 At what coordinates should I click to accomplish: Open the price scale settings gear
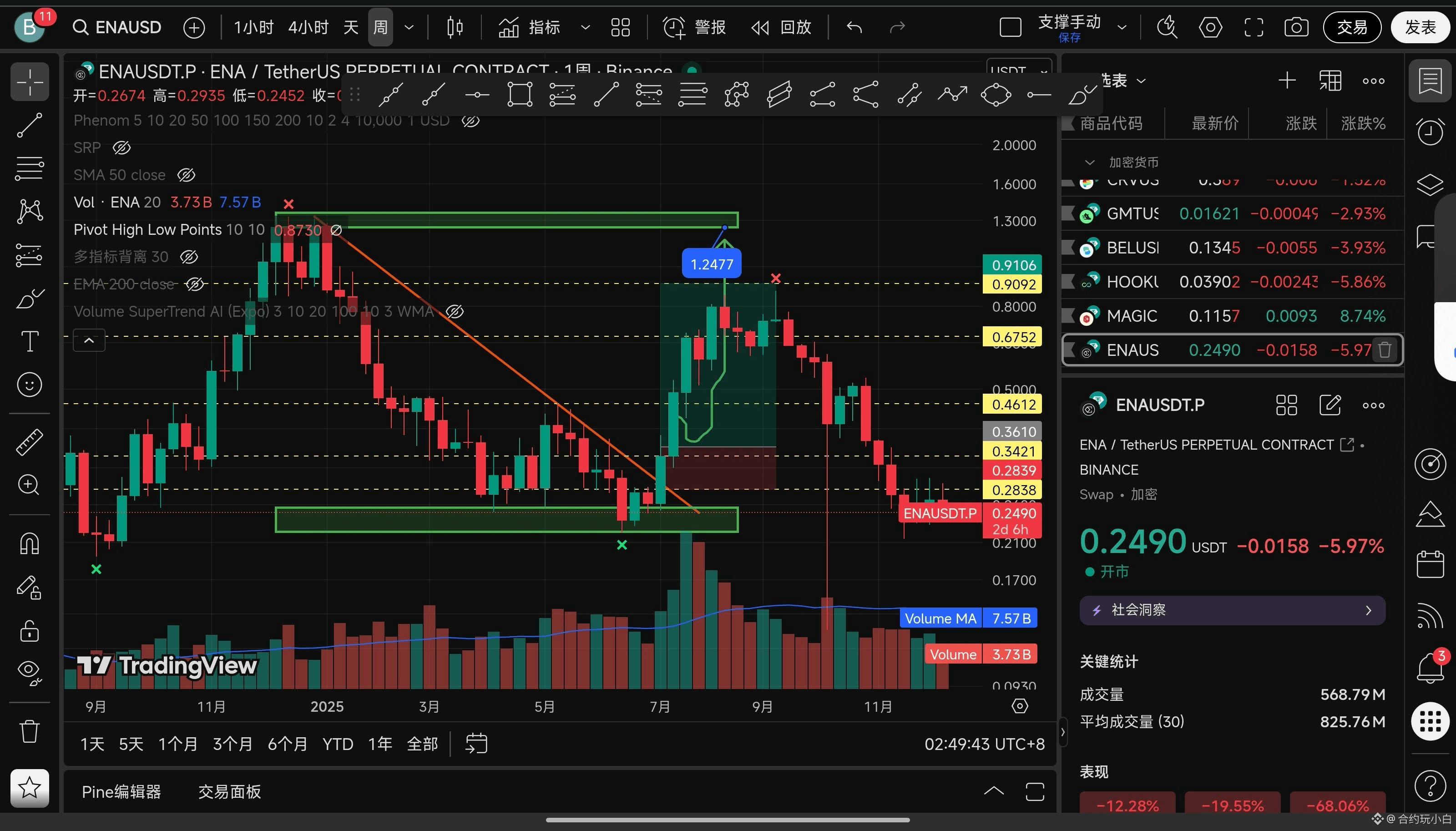pyautogui.click(x=1020, y=706)
